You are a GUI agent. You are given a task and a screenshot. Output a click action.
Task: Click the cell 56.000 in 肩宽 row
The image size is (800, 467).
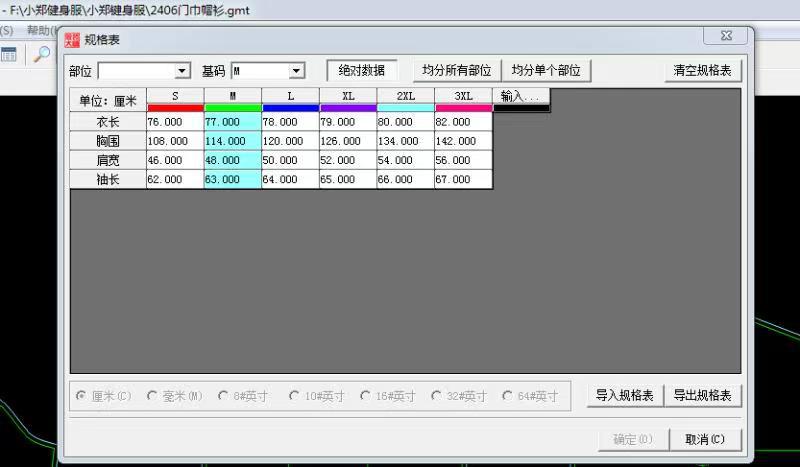(x=464, y=160)
